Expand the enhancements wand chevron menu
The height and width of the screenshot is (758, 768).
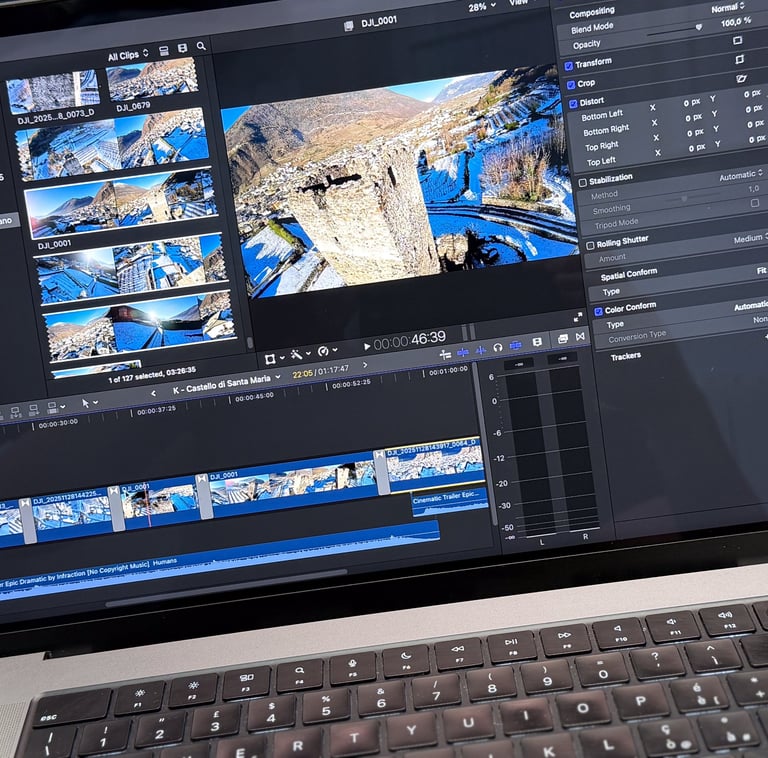click(308, 353)
